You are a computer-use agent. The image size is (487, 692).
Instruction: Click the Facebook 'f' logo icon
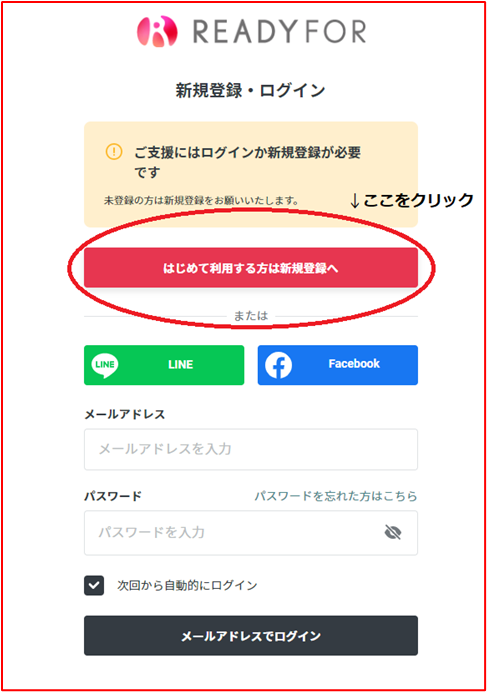(278, 365)
